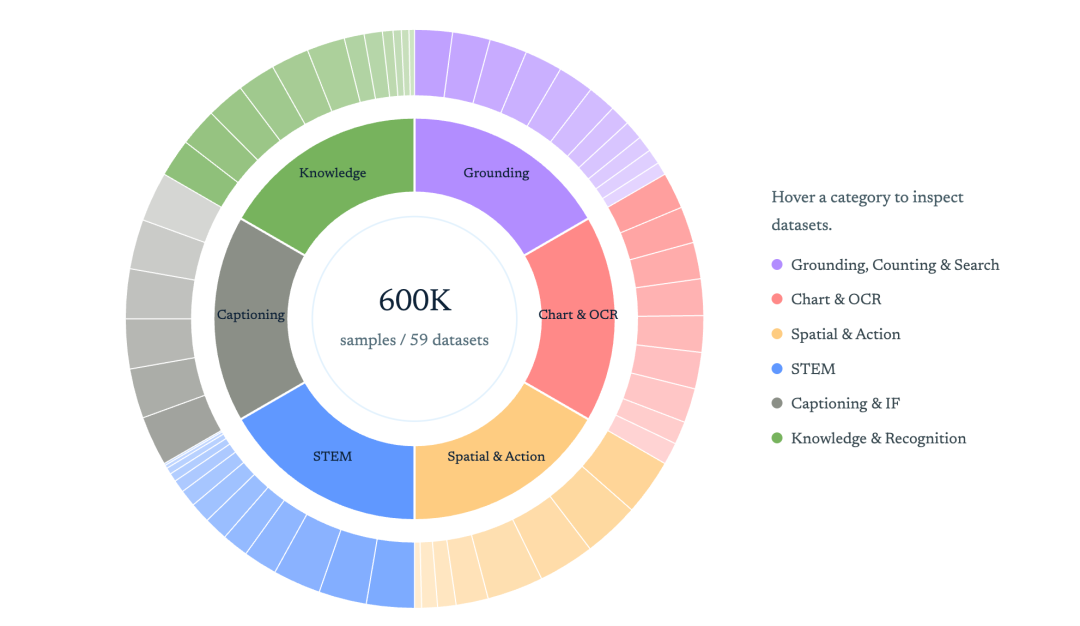Click the 600K total in the chart center
Image resolution: width=1080 pixels, height=626 pixels.
[414, 300]
